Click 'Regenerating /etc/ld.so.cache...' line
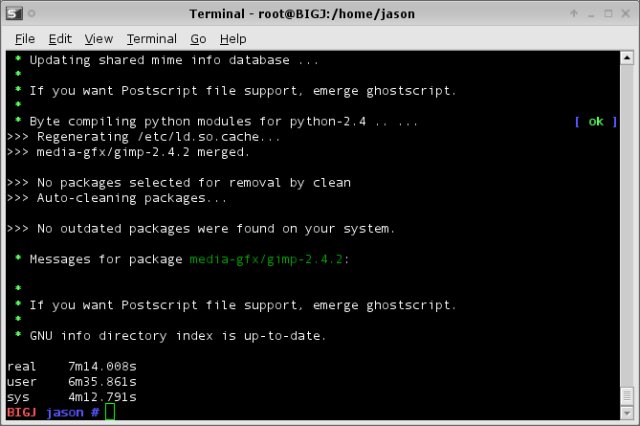 tap(144, 137)
